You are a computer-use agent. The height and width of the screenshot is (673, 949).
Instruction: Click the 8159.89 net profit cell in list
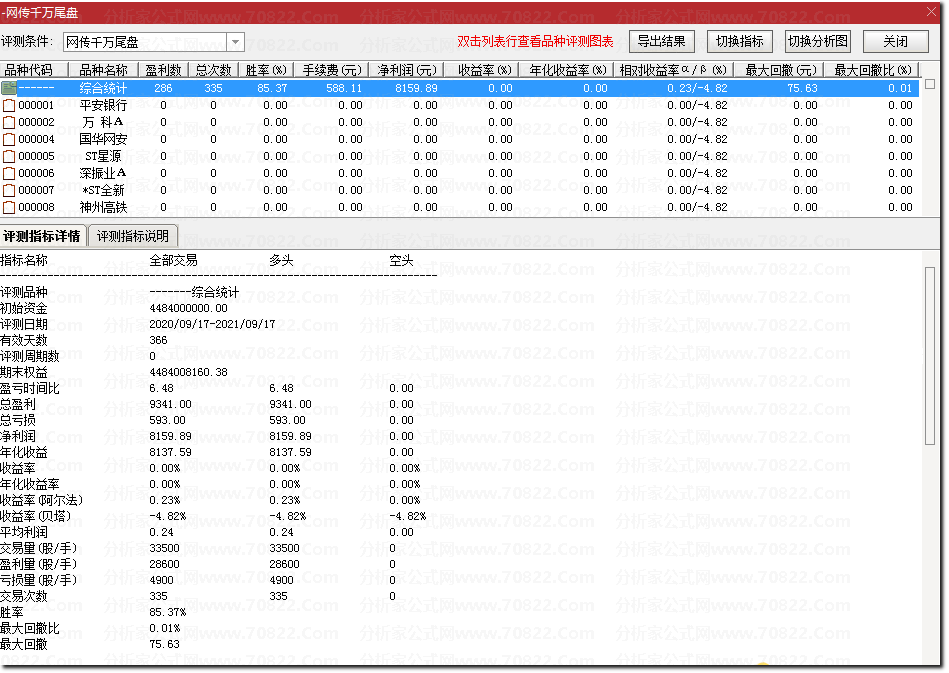(x=416, y=88)
